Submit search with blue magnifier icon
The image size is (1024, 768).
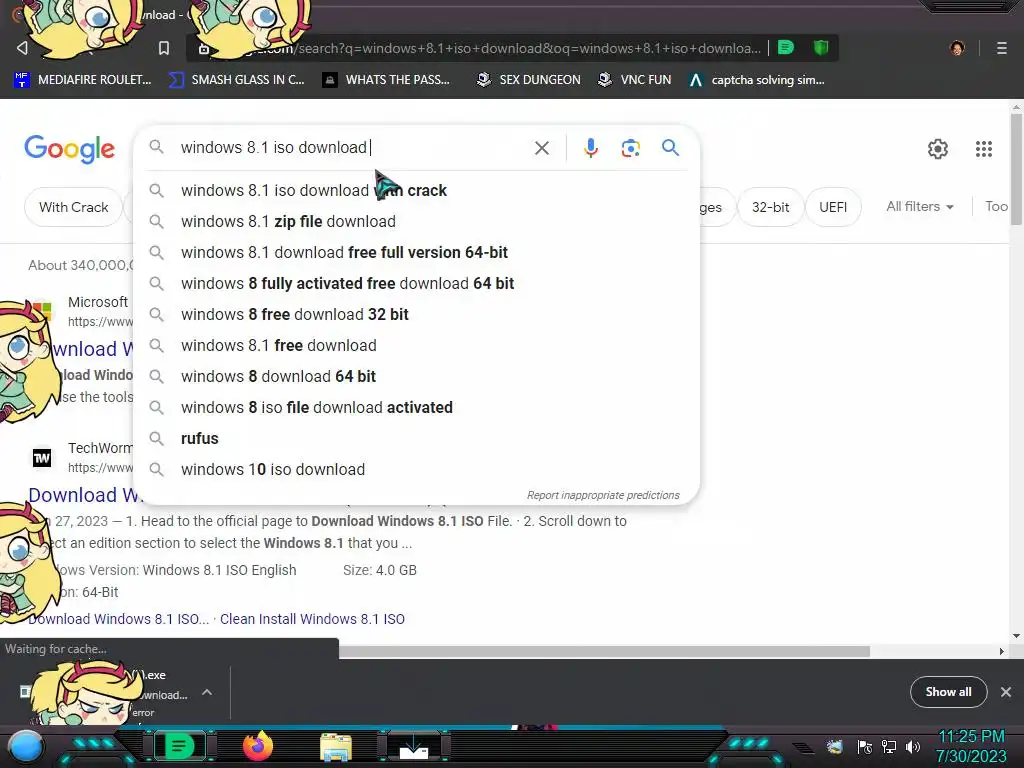point(670,148)
